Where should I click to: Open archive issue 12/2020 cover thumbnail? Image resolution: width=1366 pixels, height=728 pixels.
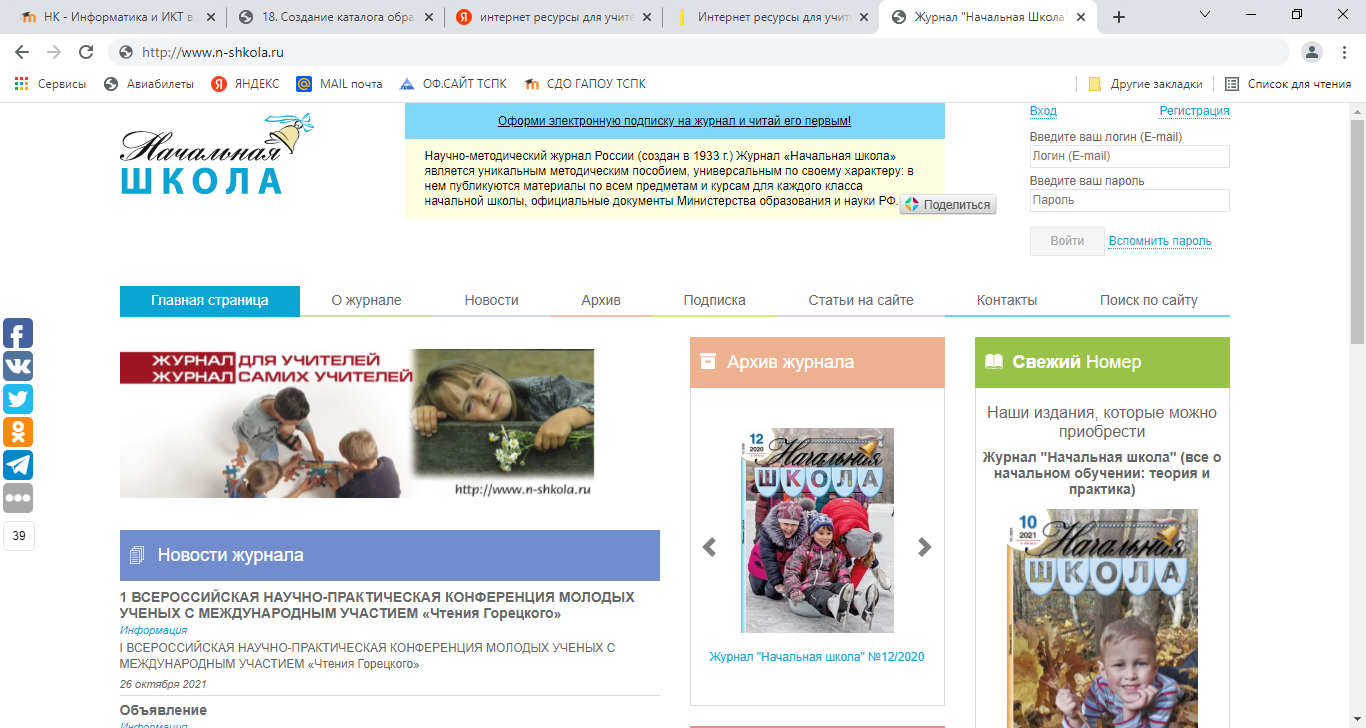click(817, 530)
